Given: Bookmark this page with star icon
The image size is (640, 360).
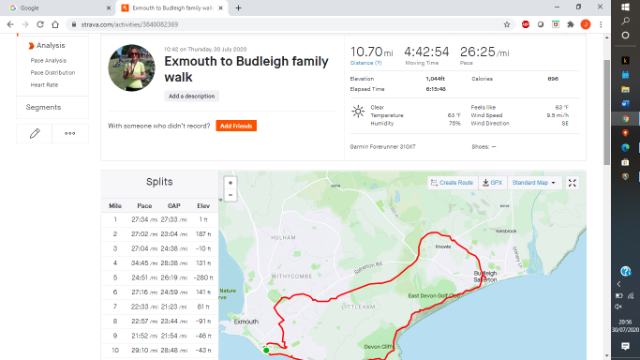Looking at the screenshot, I should pyautogui.click(x=507, y=24).
